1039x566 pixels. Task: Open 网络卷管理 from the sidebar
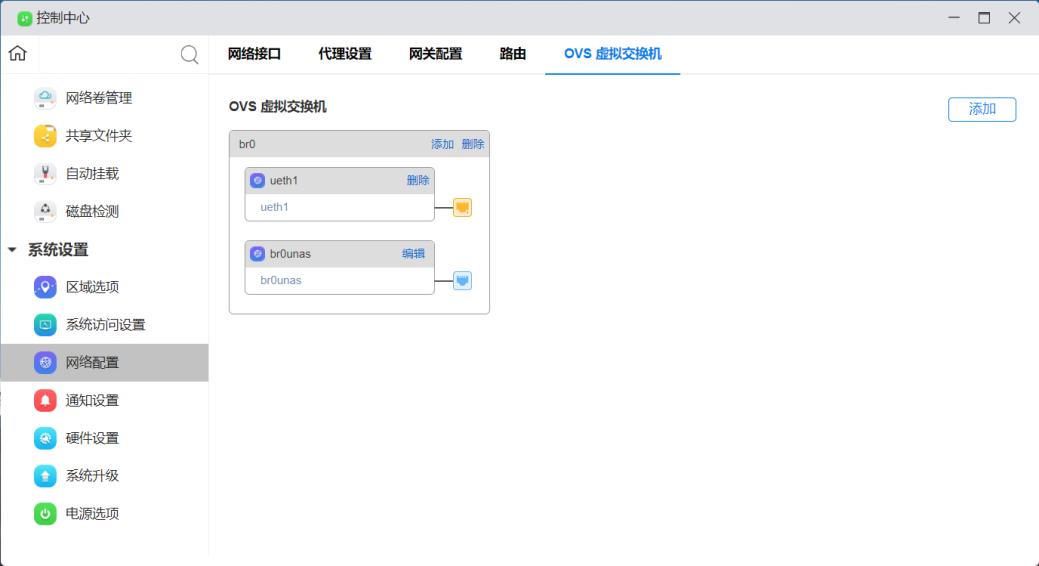[98, 98]
